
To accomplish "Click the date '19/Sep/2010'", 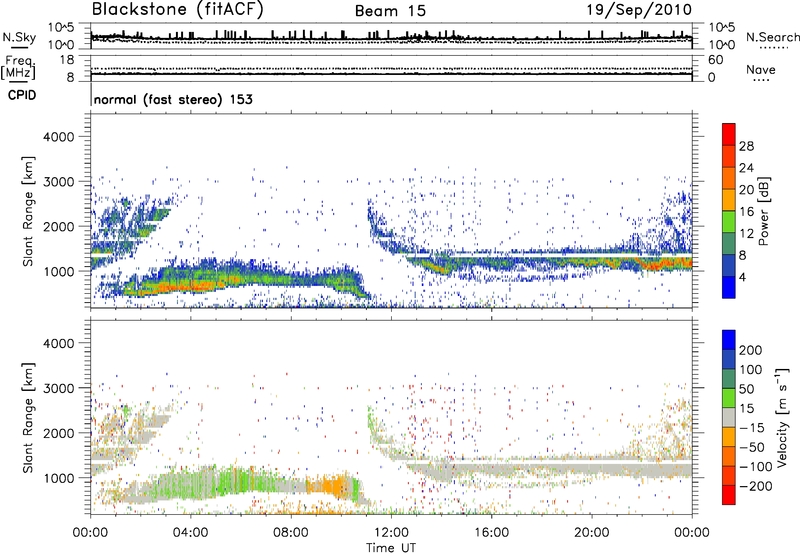I will 639,10.
